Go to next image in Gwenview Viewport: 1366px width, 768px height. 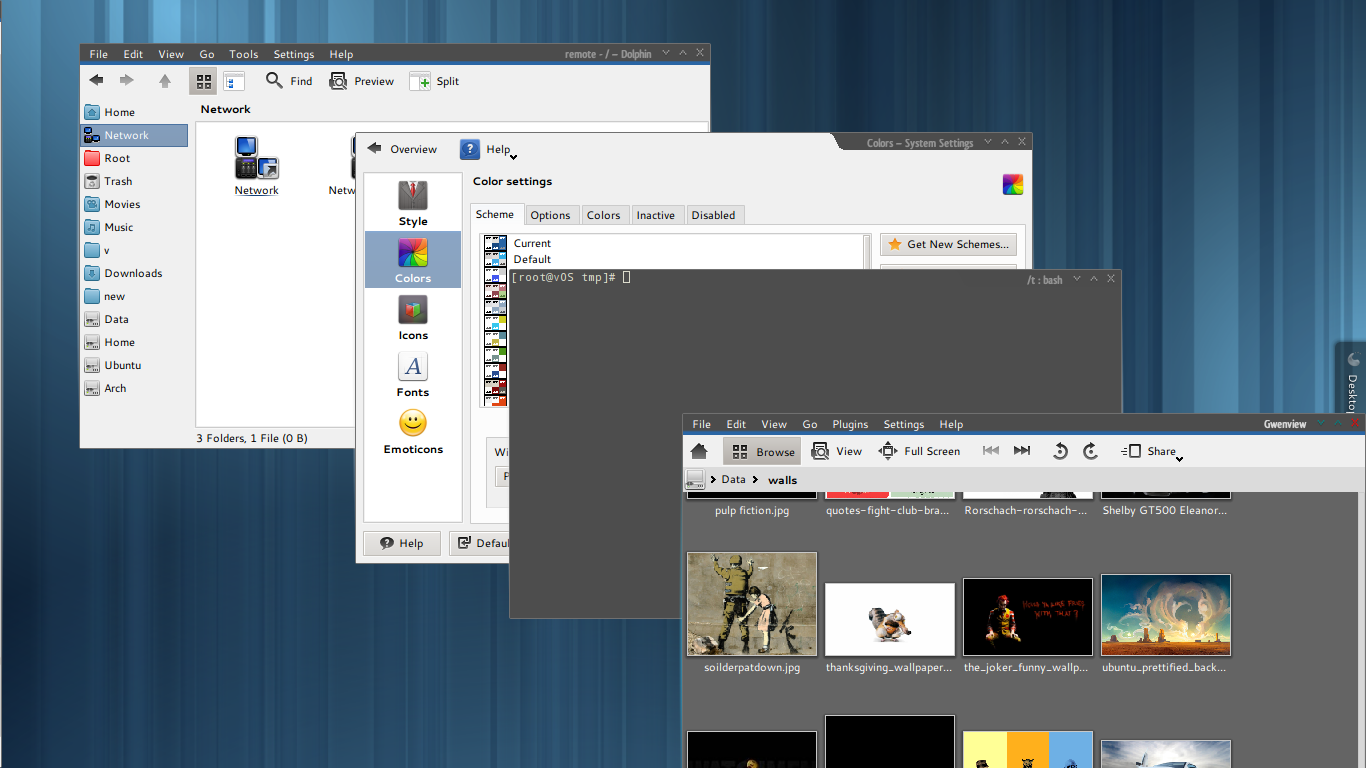[1022, 451]
